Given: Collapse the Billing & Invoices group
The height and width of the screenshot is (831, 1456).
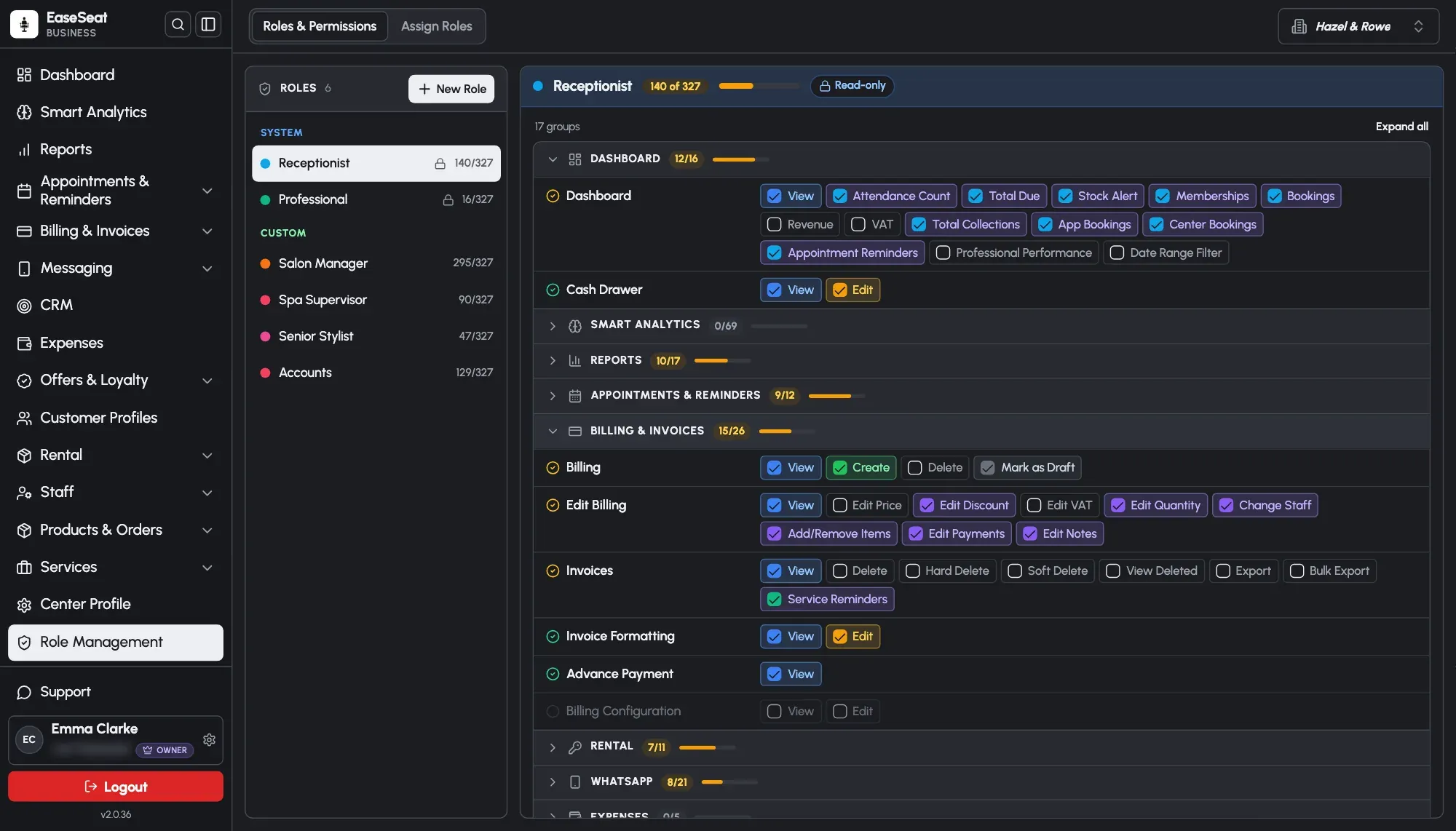Looking at the screenshot, I should [x=553, y=431].
